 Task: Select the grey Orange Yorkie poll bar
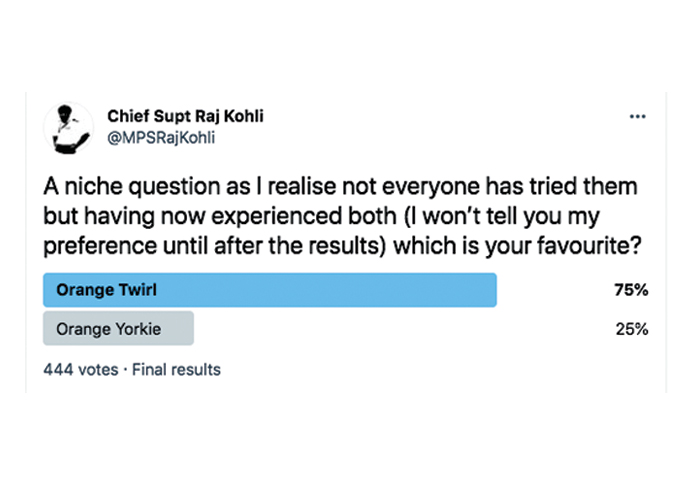point(118,328)
